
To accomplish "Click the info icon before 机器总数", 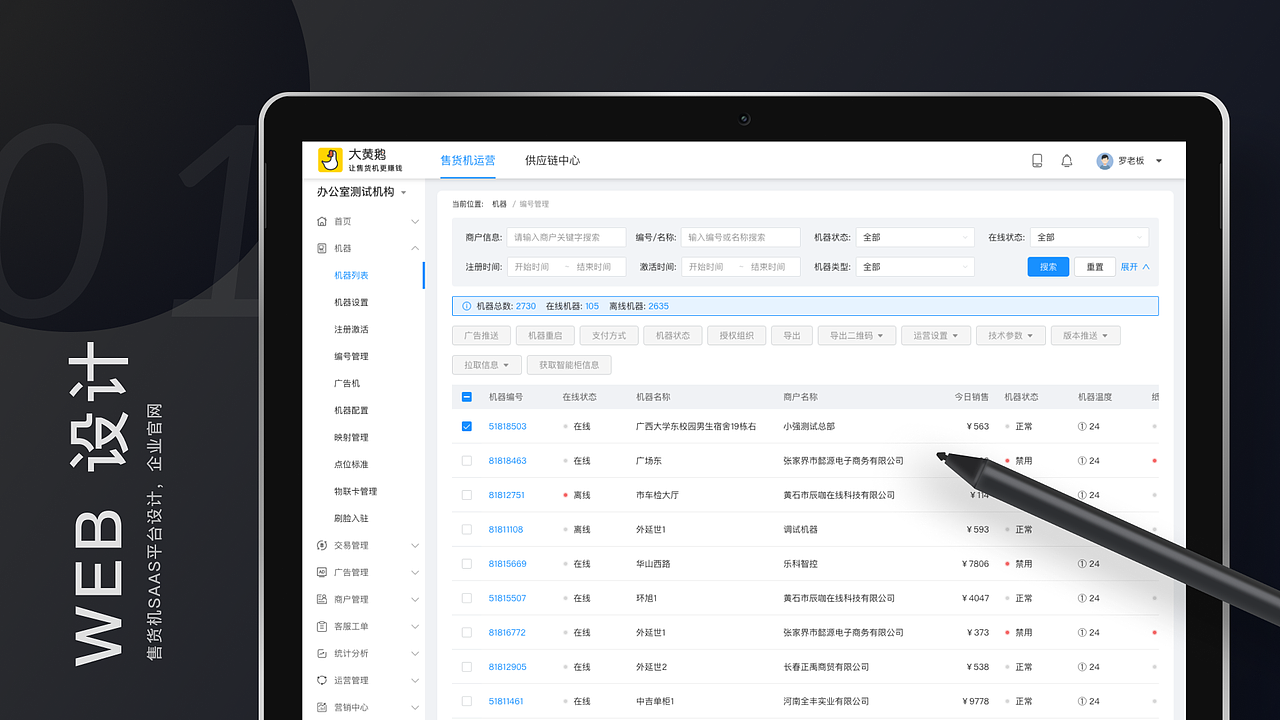I will tap(467, 306).
